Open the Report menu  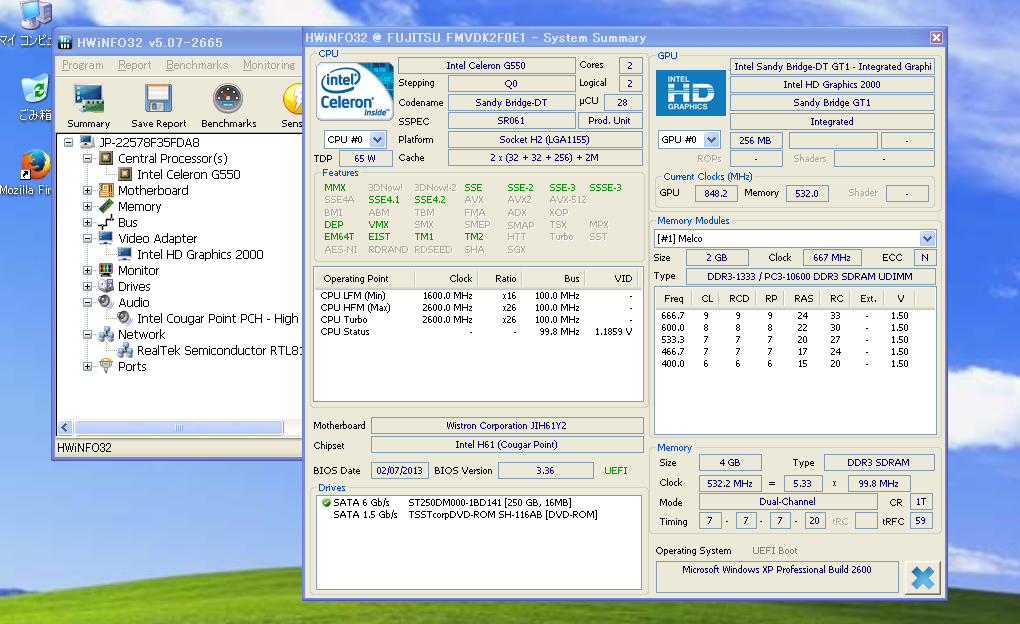(135, 65)
